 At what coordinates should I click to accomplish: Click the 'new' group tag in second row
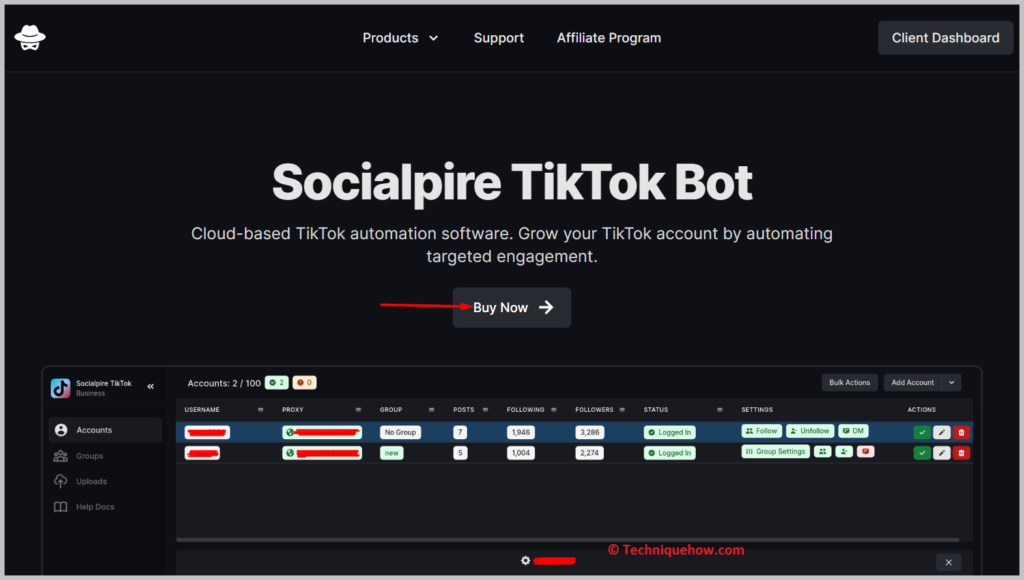(392, 453)
